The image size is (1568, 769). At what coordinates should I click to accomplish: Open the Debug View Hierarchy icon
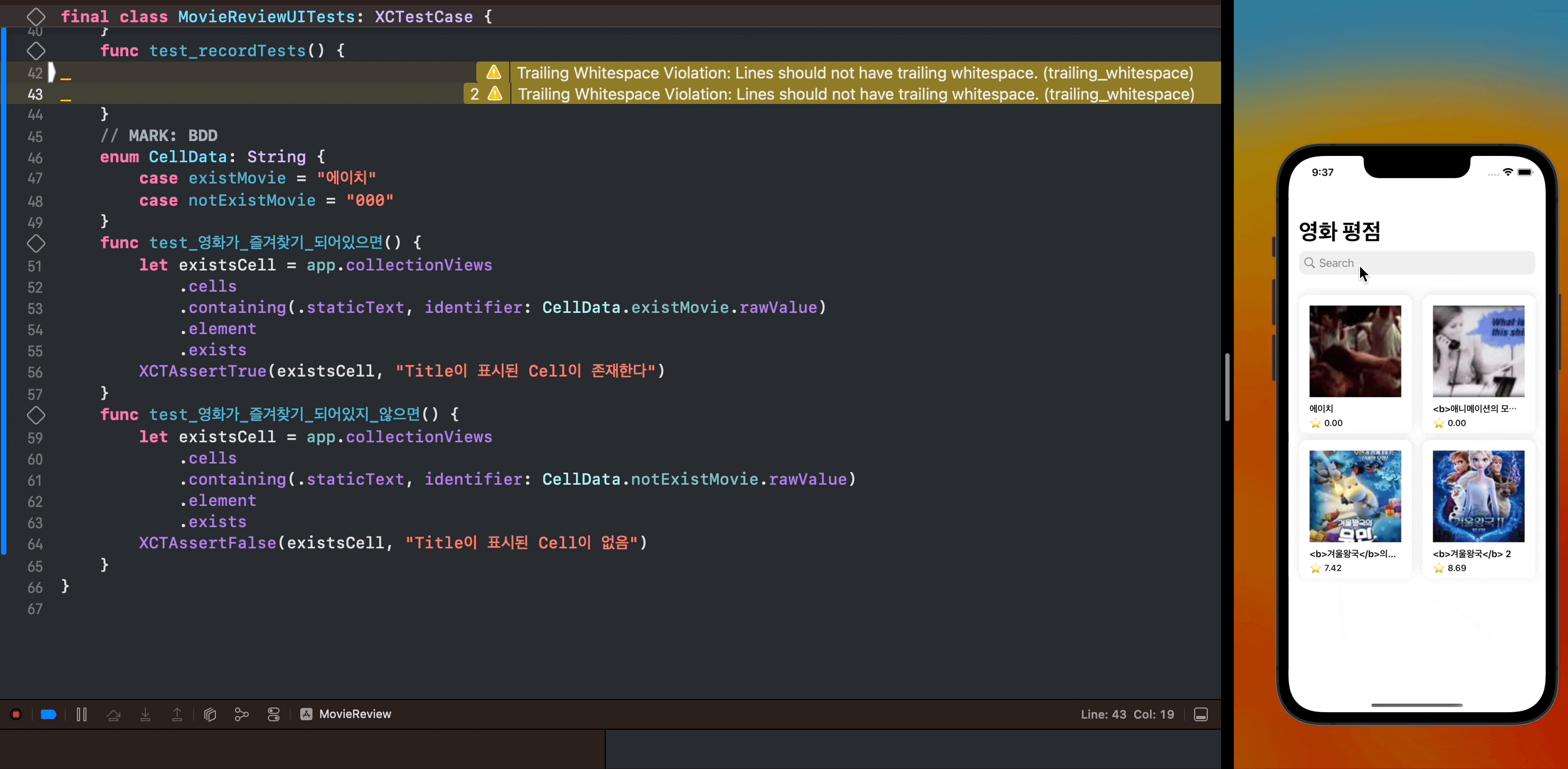click(210, 714)
